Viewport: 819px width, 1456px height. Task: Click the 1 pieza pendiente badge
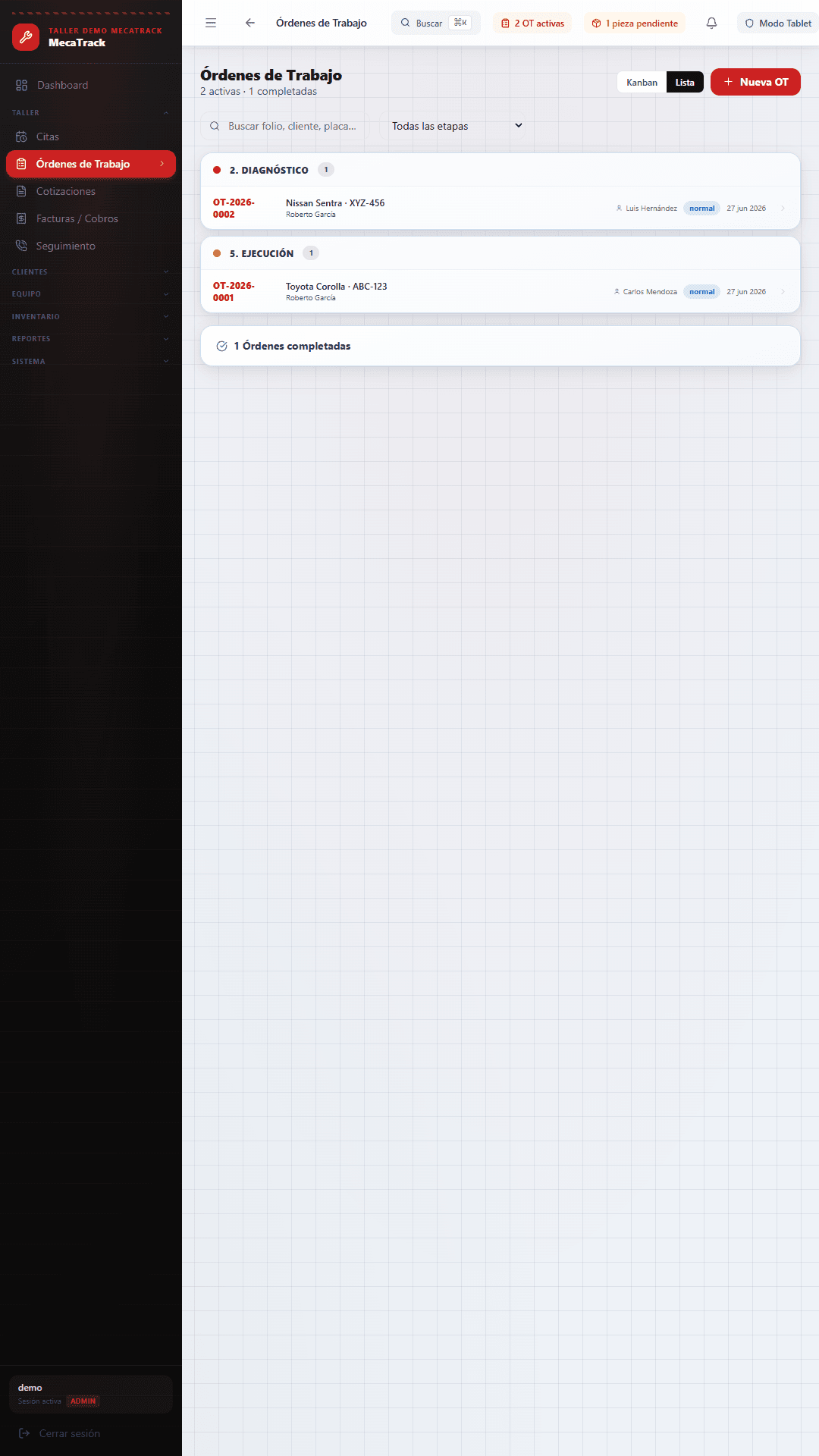(635, 23)
